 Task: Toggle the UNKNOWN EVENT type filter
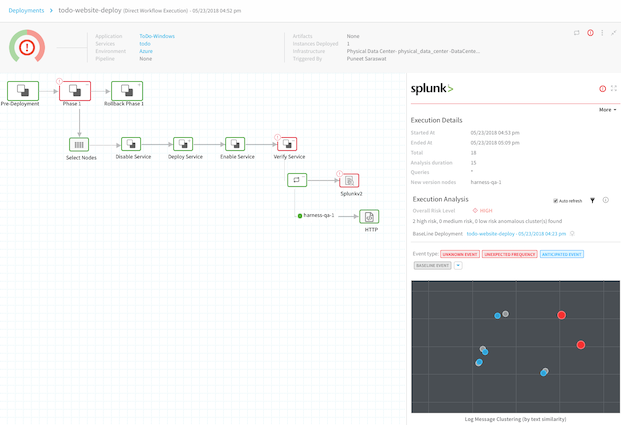460,254
